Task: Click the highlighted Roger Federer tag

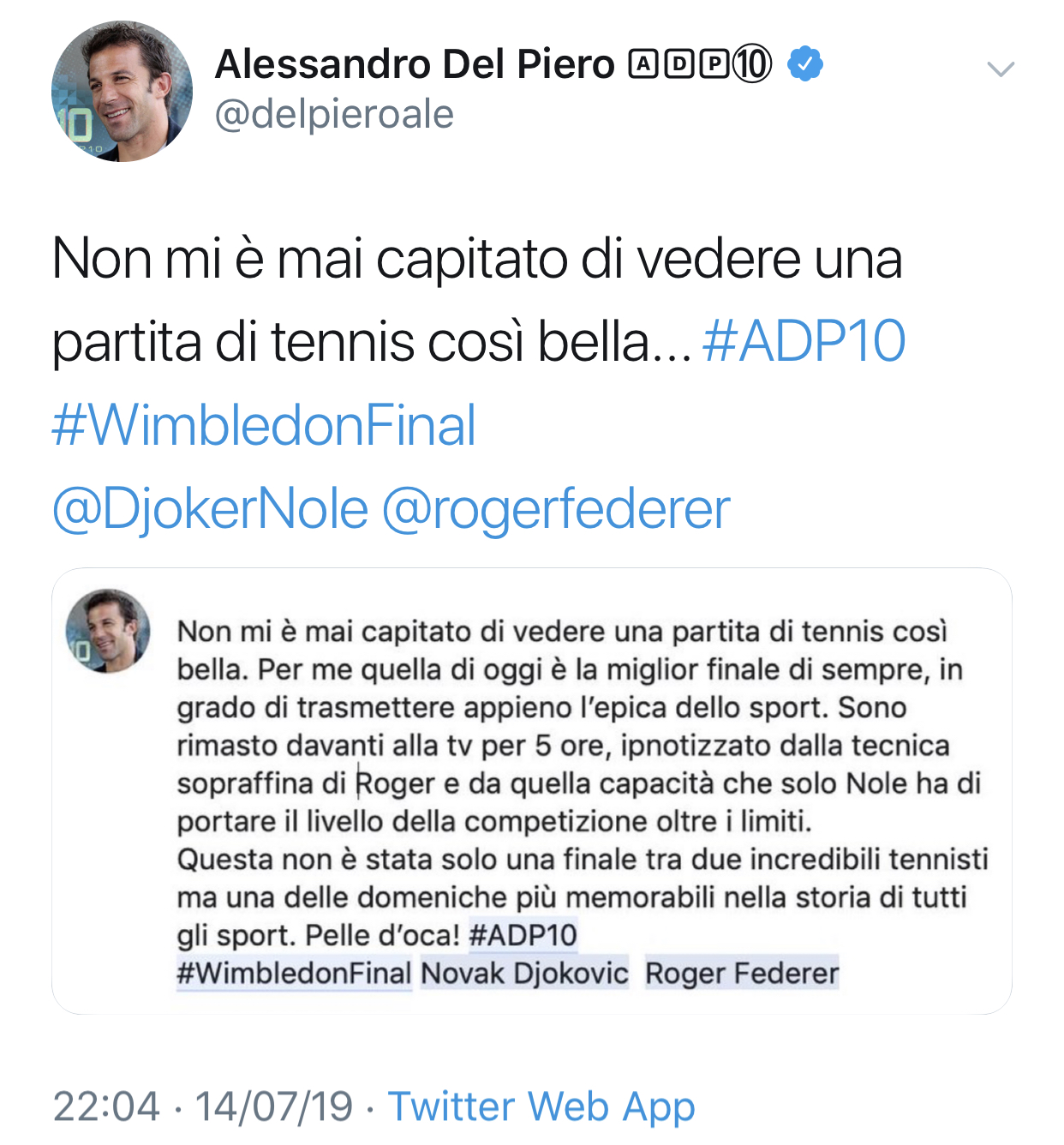Action: [742, 974]
